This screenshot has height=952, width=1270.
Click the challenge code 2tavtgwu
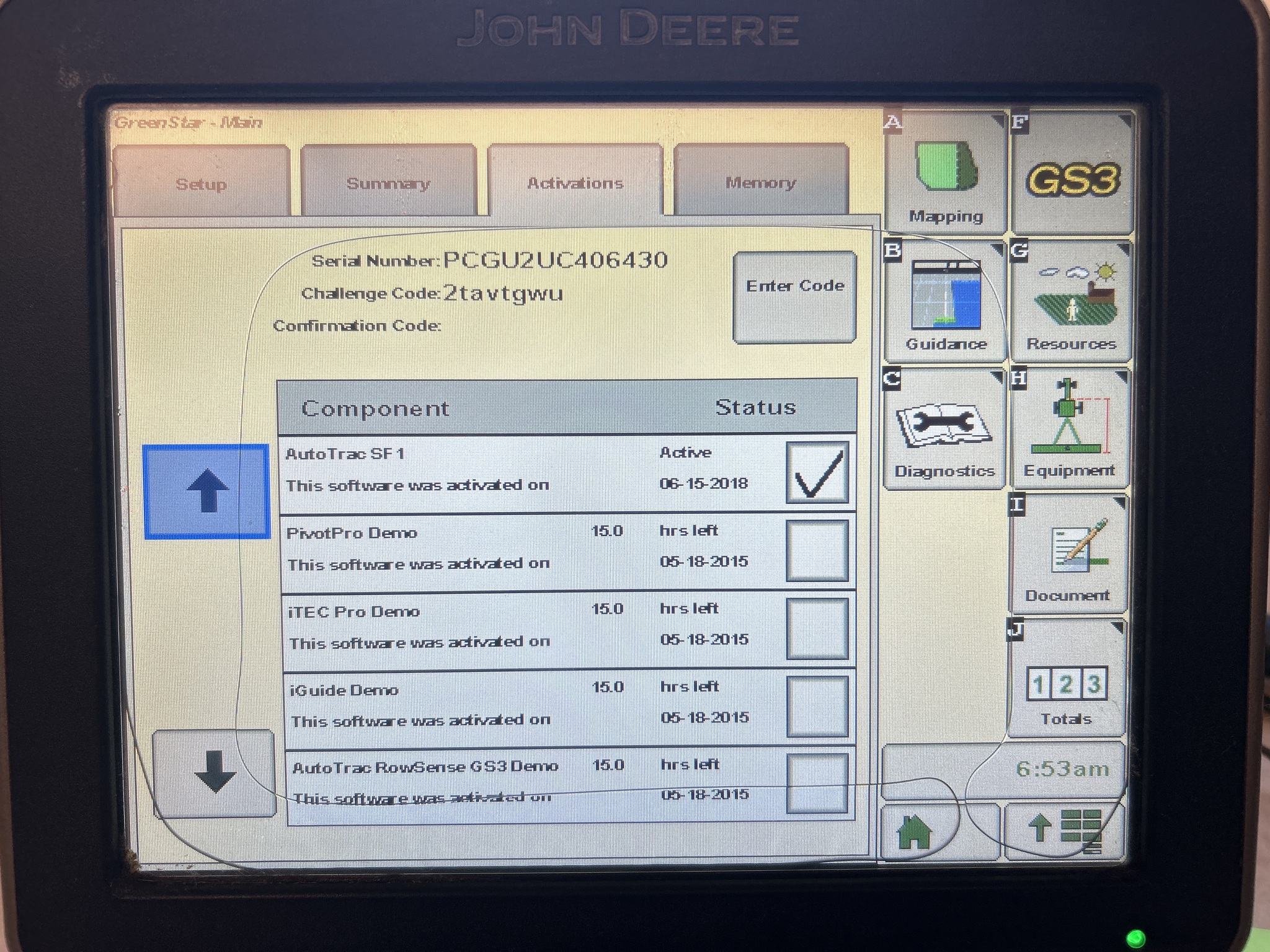[x=503, y=293]
